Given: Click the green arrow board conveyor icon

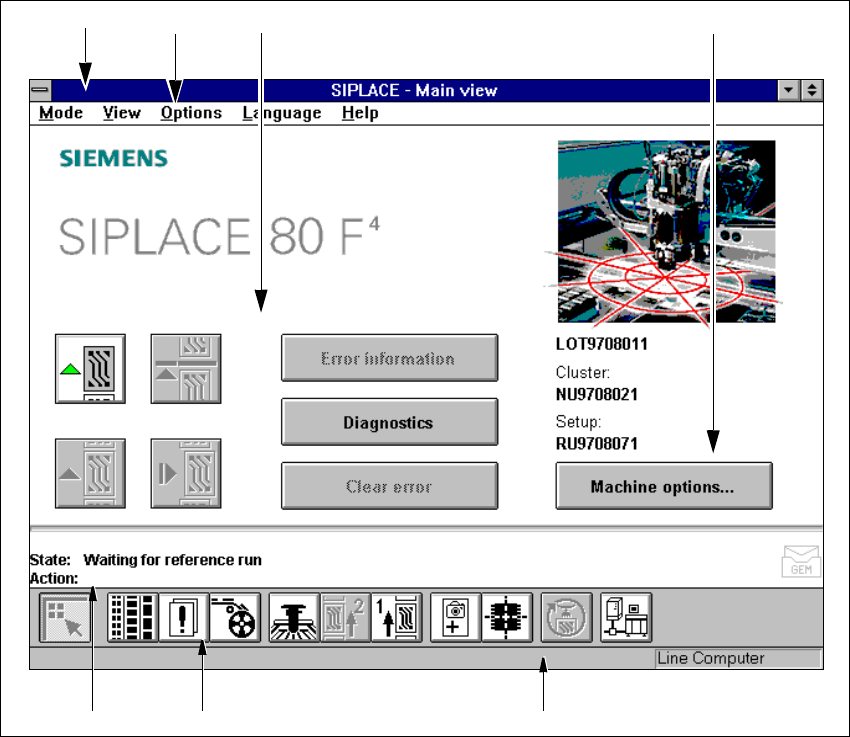Looking at the screenshot, I should click(90, 368).
